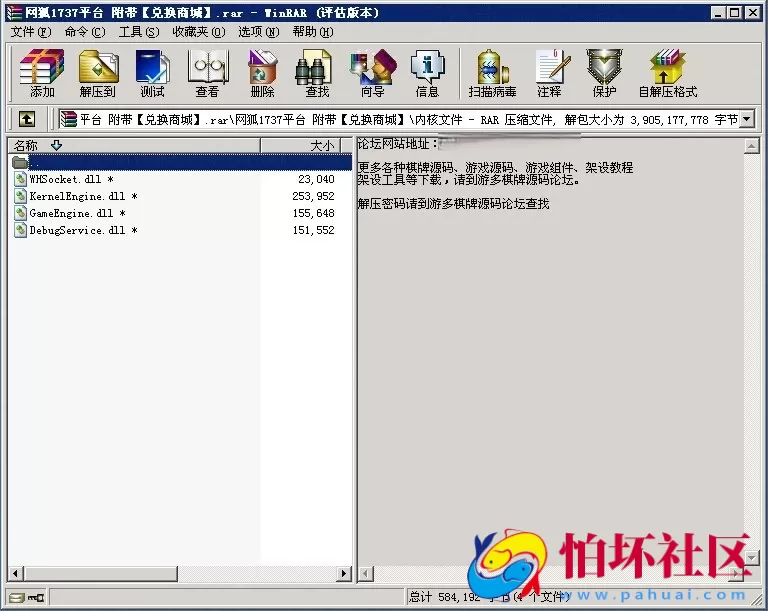Select the WHSocket.dll file icon
This screenshot has height=611, width=768.
pos(20,179)
